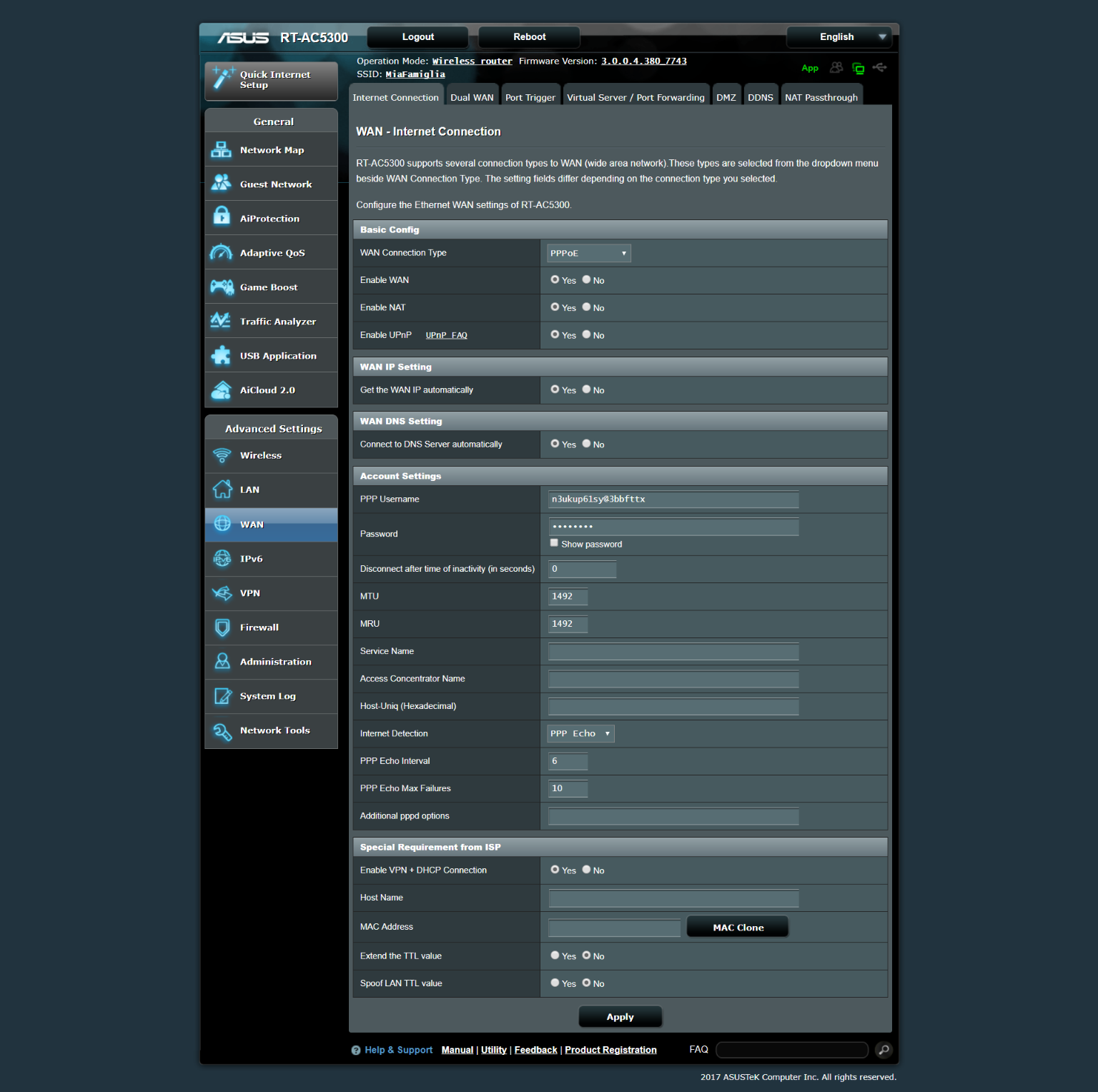Click the MTU input field
This screenshot has height=1092, width=1098.
[x=568, y=596]
